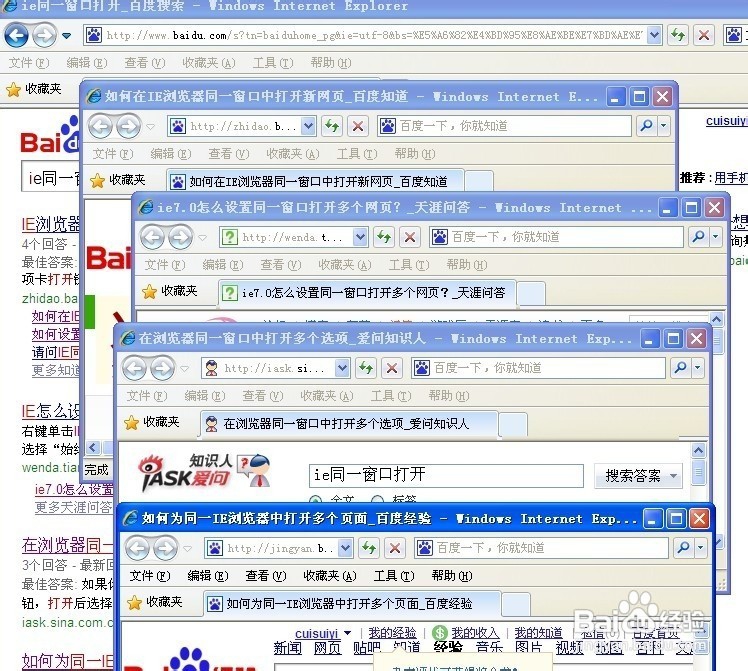Open 我的知道 link in 百度经验 page

tap(539, 633)
